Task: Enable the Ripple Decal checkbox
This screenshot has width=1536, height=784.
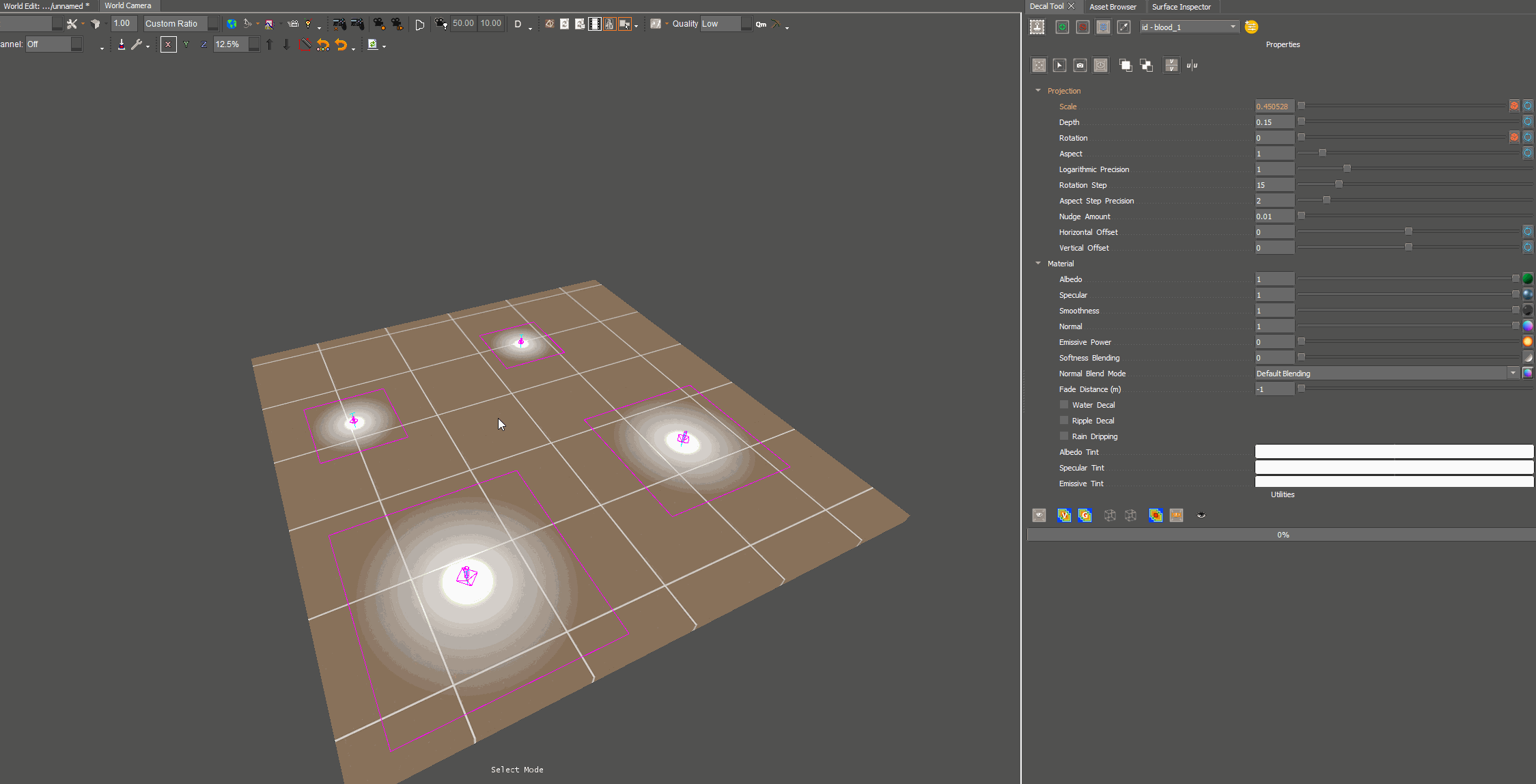Action: point(1064,421)
